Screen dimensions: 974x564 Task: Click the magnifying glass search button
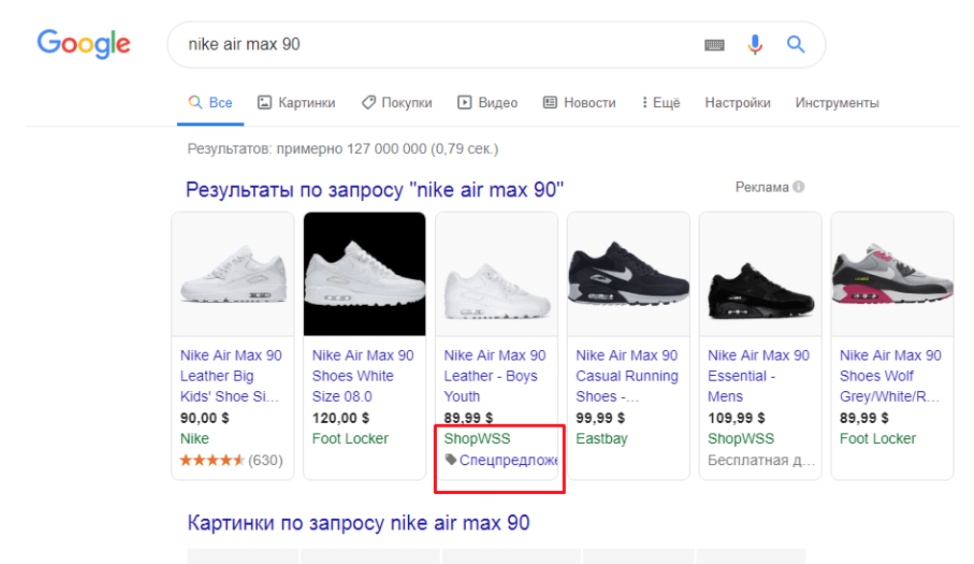coord(795,45)
